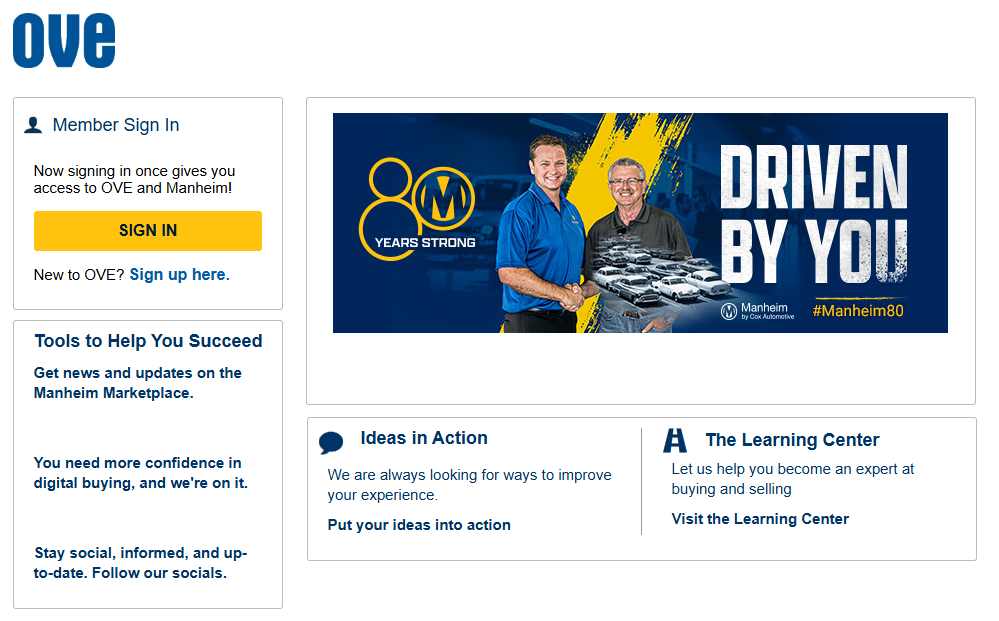Click the Manheim by Cox Automotive logo
The height and width of the screenshot is (621, 999).
pyautogui.click(x=758, y=311)
